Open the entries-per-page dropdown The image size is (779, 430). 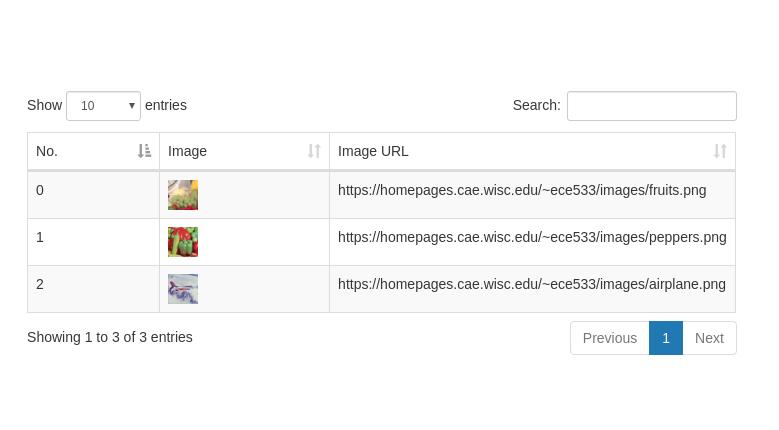click(103, 106)
